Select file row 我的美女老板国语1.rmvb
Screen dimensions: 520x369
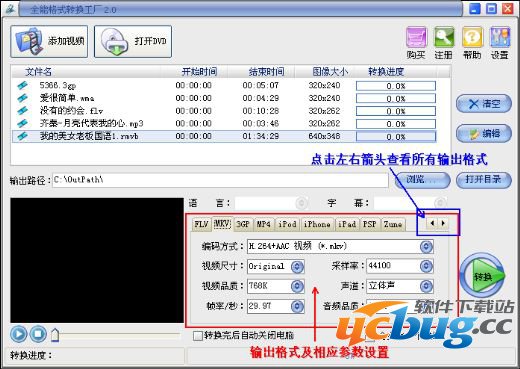[x=224, y=136]
